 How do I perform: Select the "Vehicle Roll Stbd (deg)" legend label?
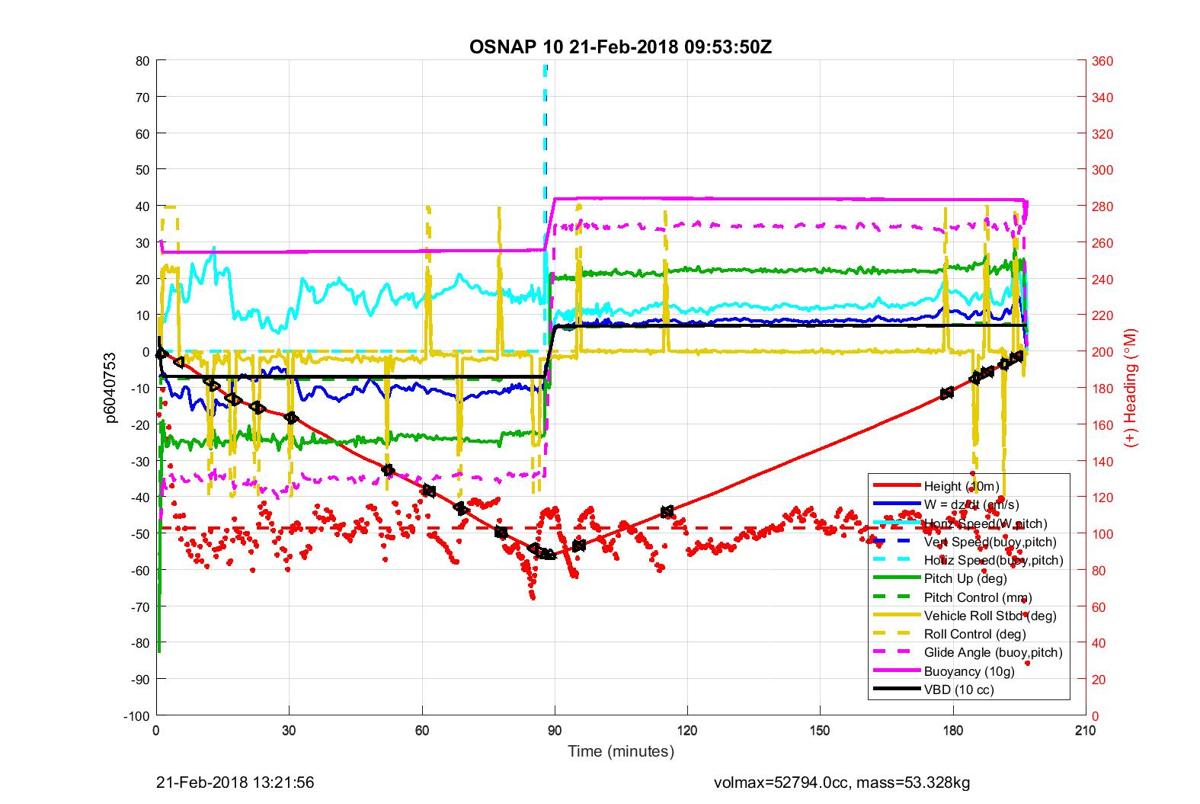click(x=990, y=615)
